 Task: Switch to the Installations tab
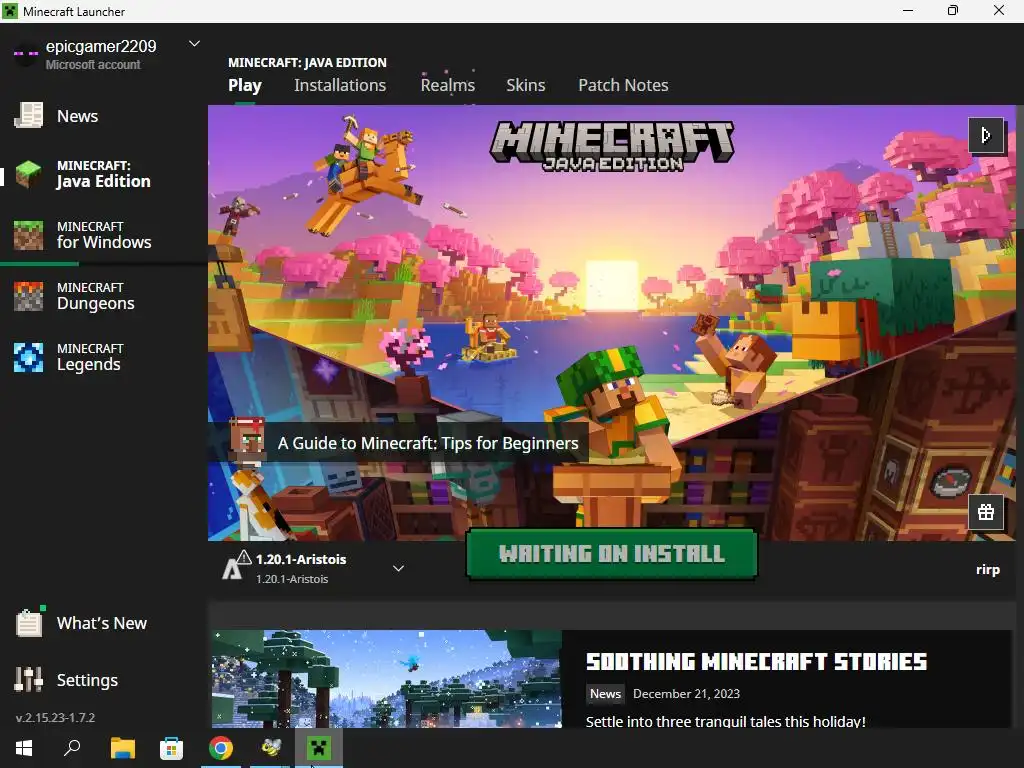coord(340,86)
